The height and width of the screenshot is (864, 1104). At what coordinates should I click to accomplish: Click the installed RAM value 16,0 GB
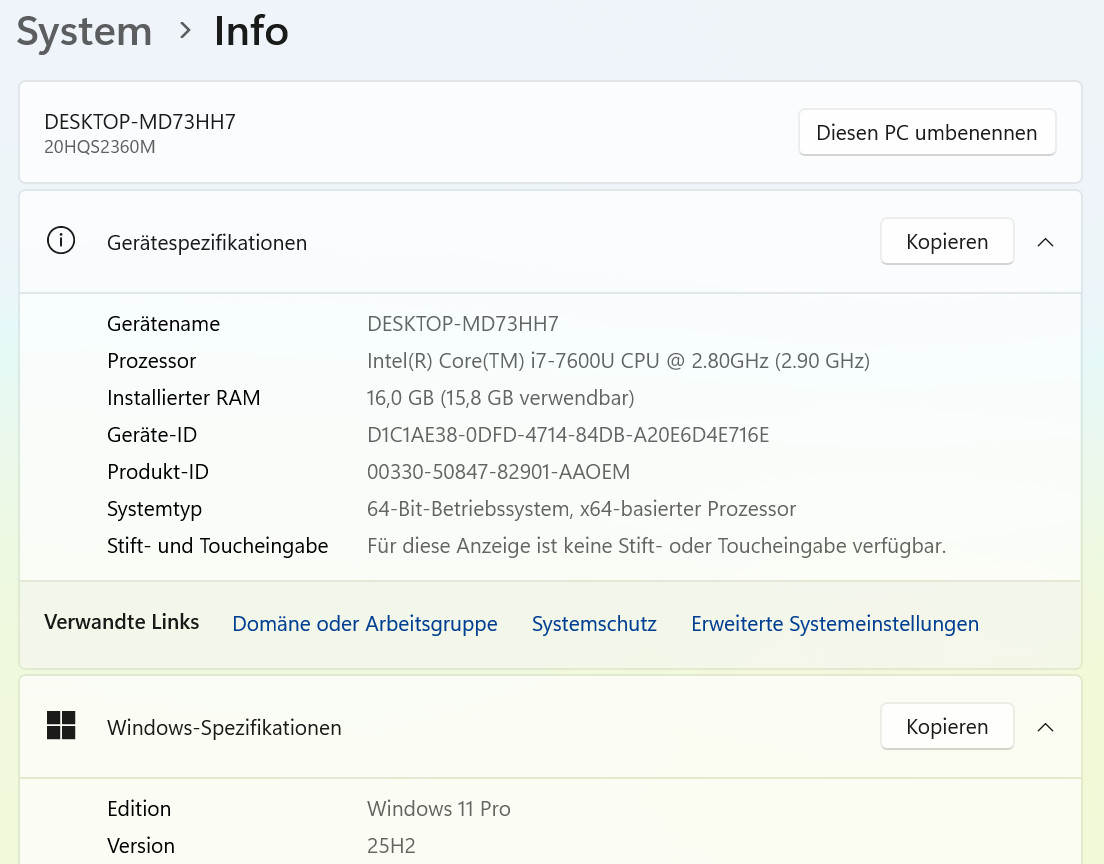point(500,398)
